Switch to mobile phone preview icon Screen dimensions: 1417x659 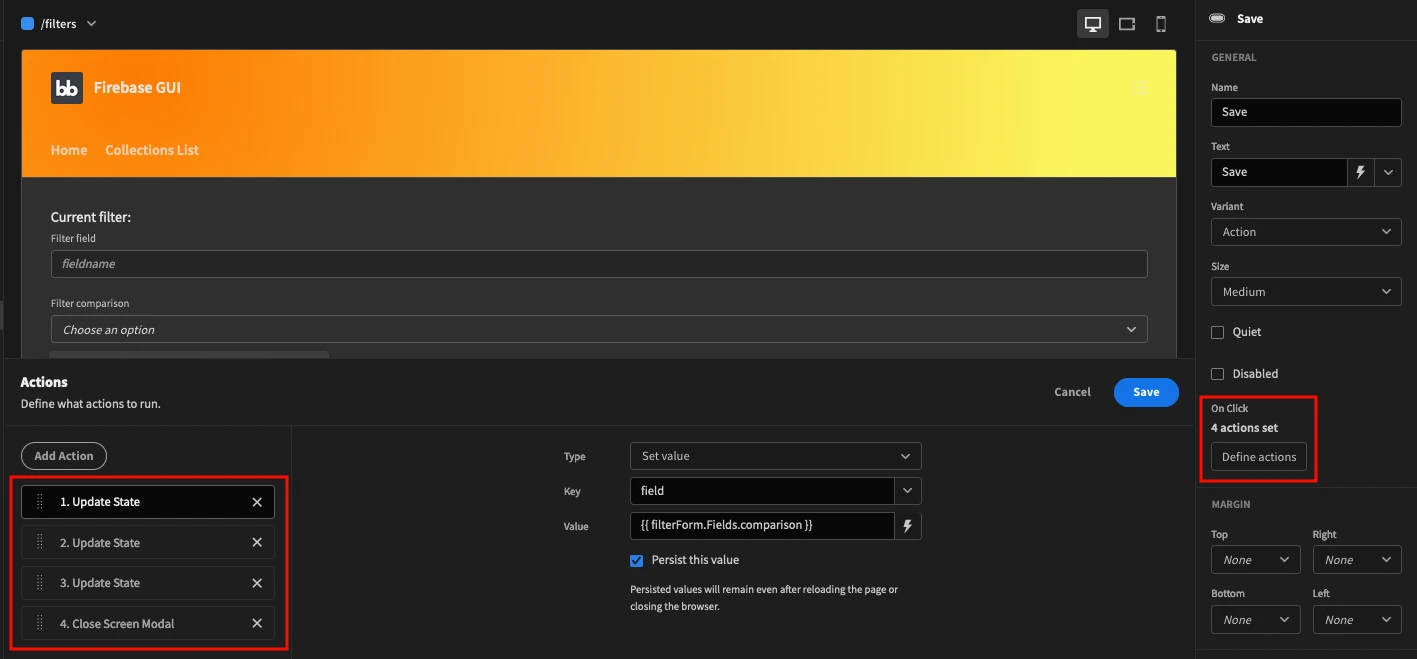coord(1161,24)
